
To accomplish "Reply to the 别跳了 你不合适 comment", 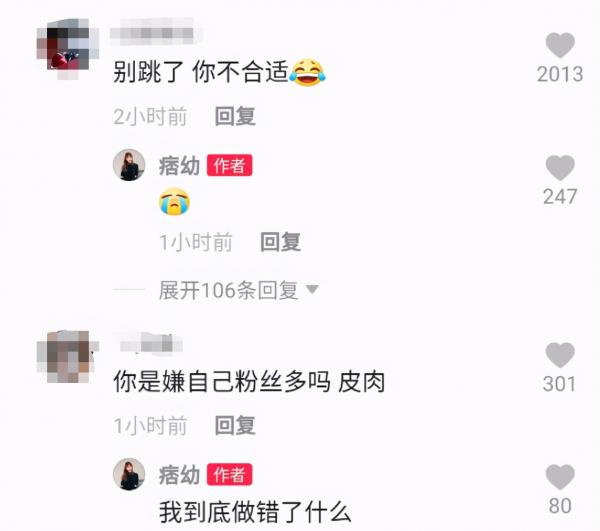I will tap(235, 116).
